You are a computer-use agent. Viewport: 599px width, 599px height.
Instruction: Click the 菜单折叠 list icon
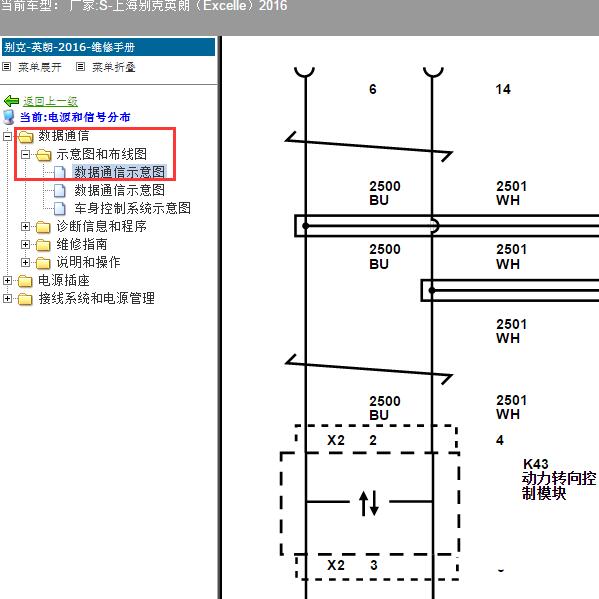(80, 67)
